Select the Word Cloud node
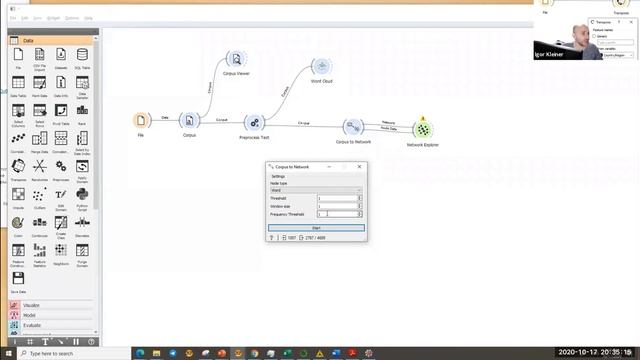Screen dimensions: 640x360 tap(322, 66)
